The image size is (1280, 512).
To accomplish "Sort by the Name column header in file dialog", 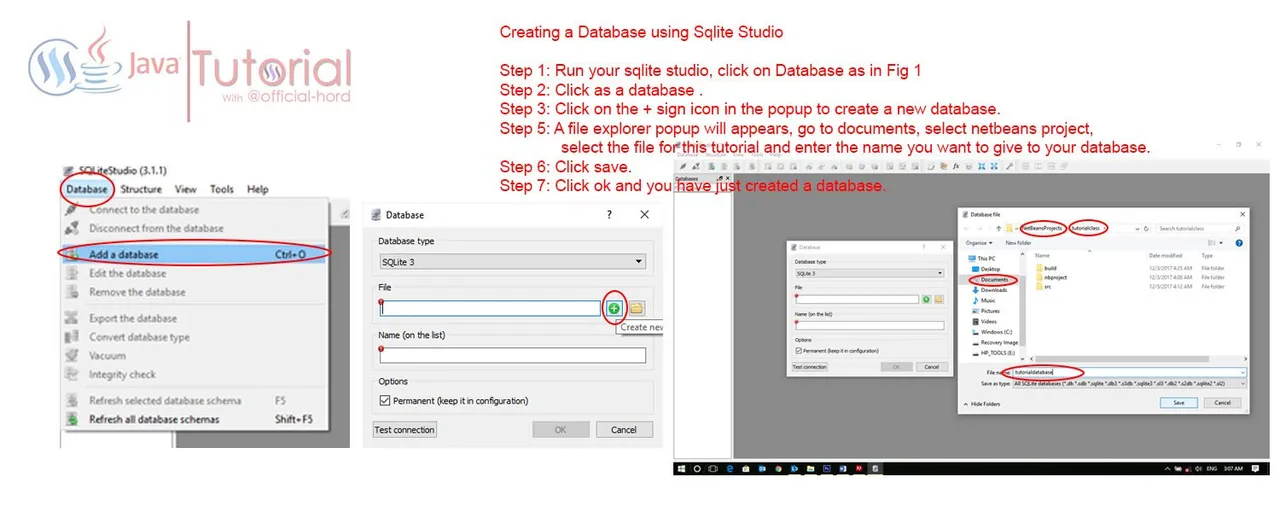I will coord(1043,256).
